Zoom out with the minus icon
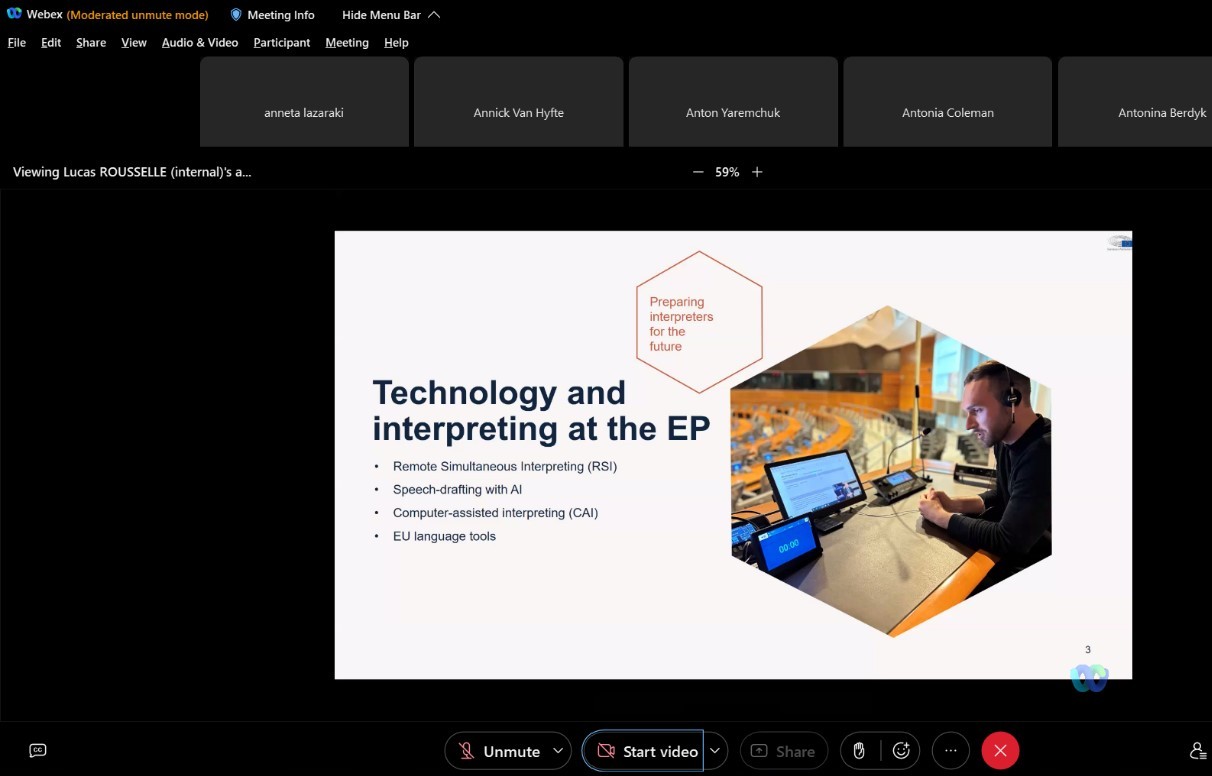 tap(698, 172)
